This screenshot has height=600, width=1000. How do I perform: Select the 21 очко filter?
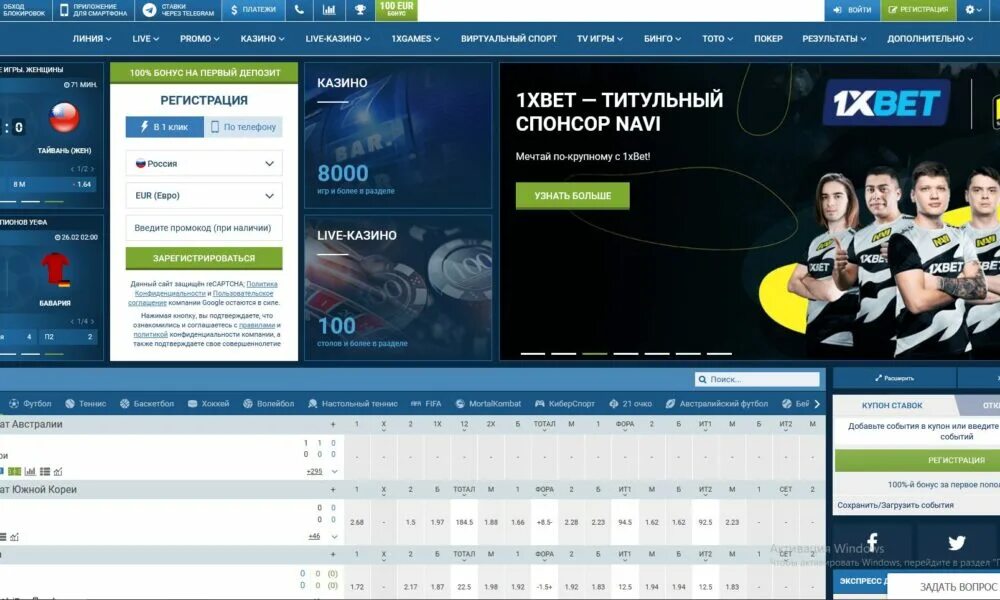coord(631,404)
